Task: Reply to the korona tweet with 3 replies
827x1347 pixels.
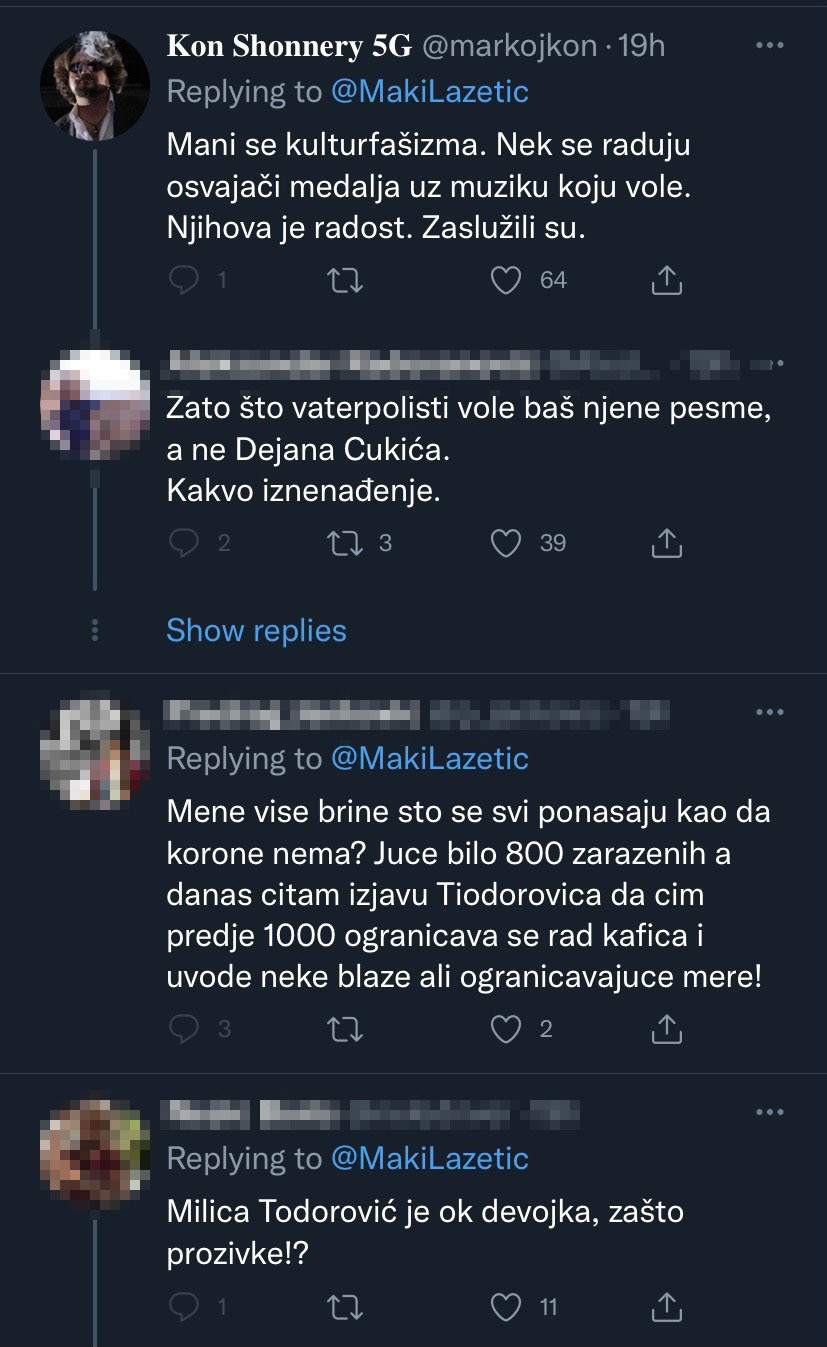Action: pyautogui.click(x=184, y=1028)
